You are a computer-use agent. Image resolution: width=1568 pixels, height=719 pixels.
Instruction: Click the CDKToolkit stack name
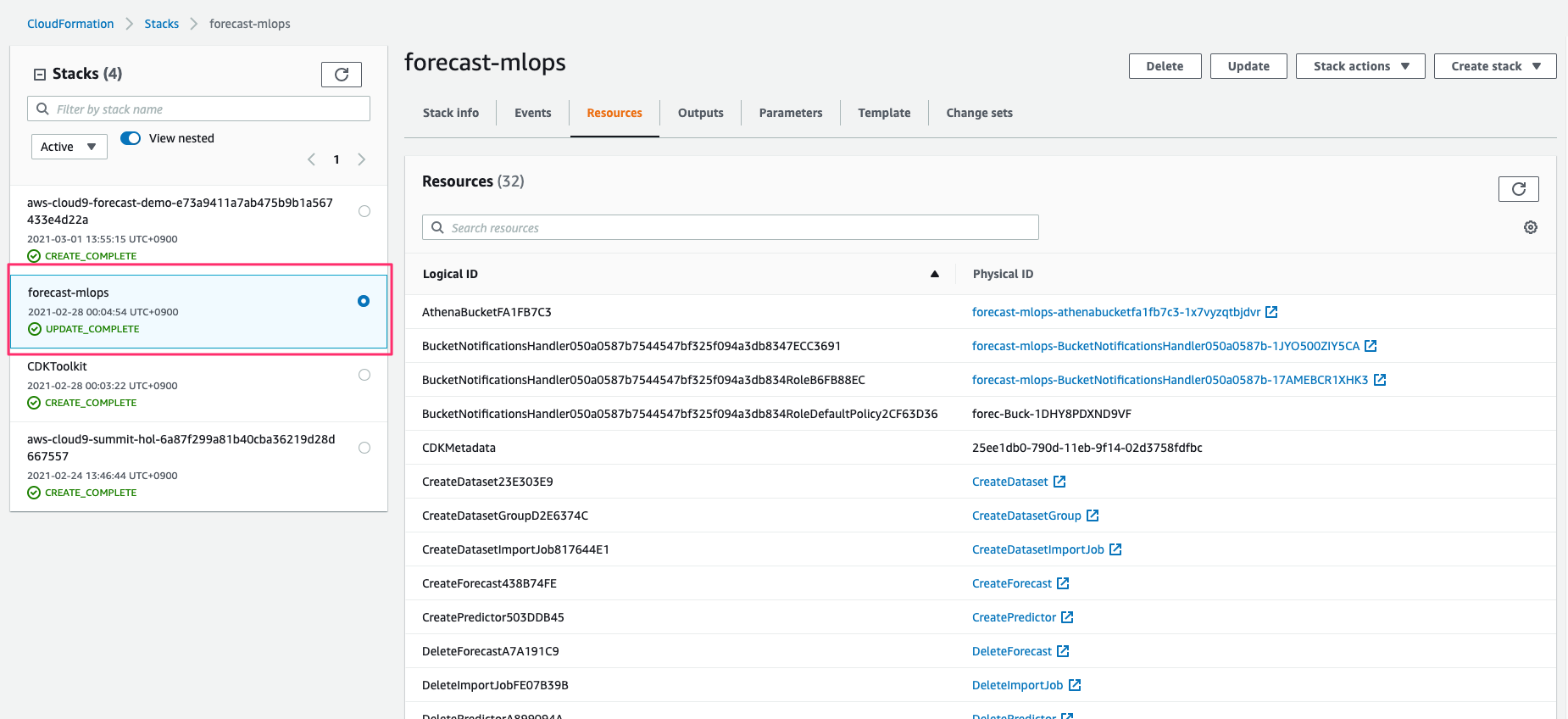coord(57,366)
